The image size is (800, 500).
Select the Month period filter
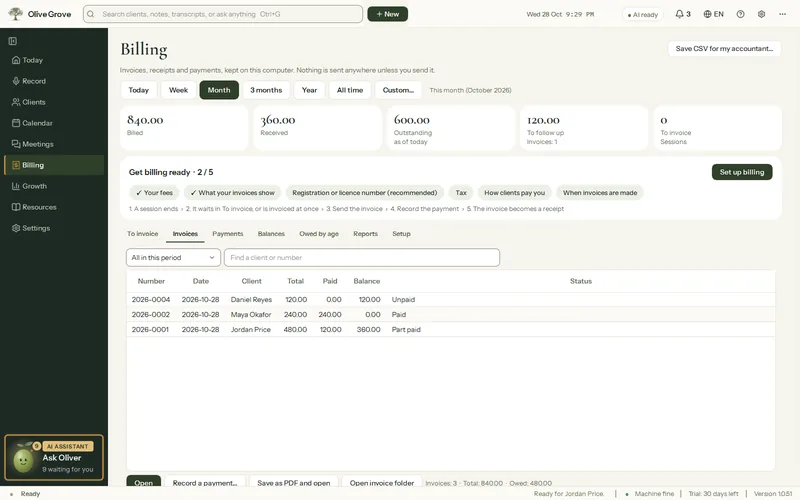coord(219,90)
